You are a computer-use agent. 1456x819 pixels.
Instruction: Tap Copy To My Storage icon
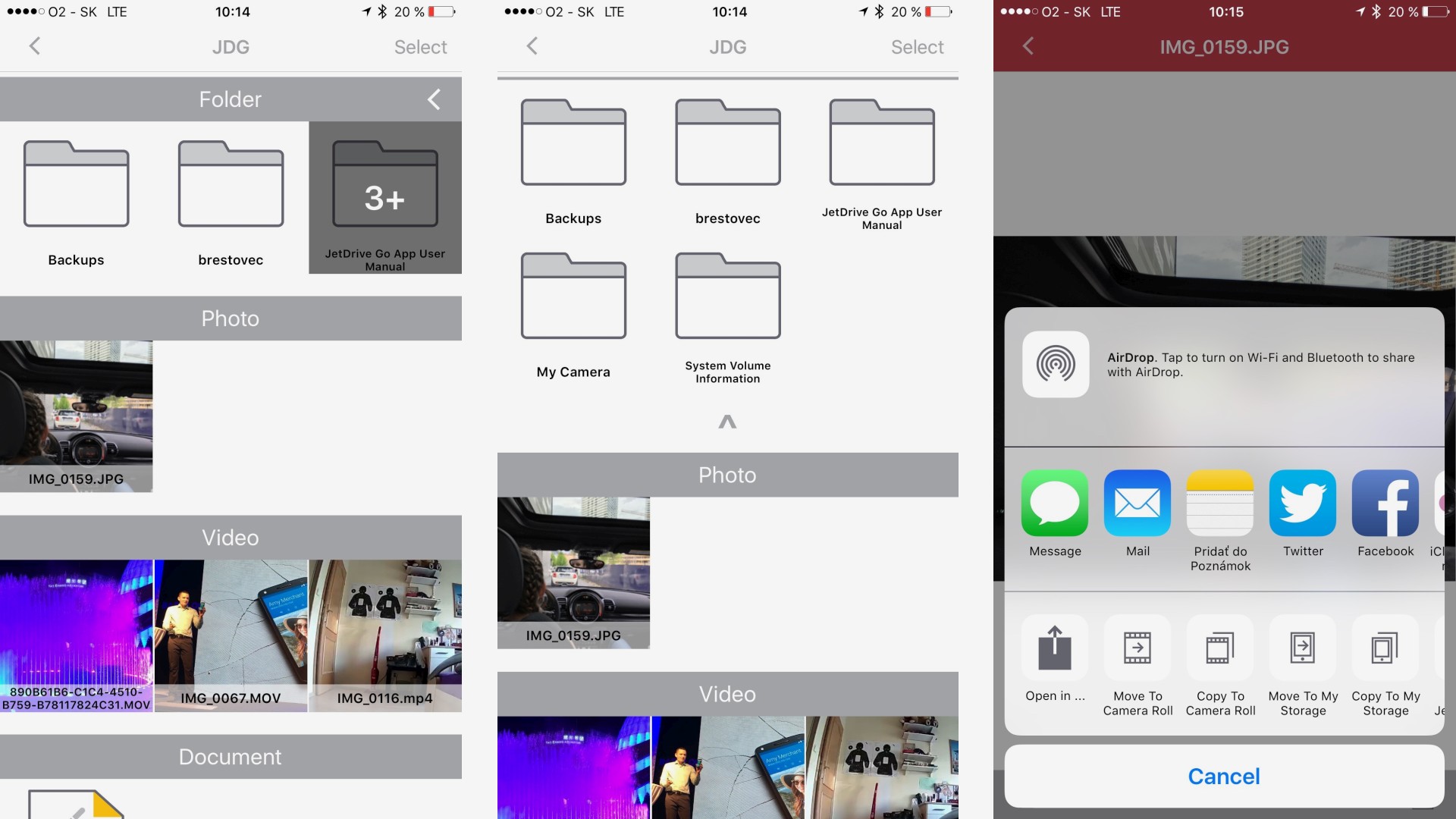[x=1385, y=648]
